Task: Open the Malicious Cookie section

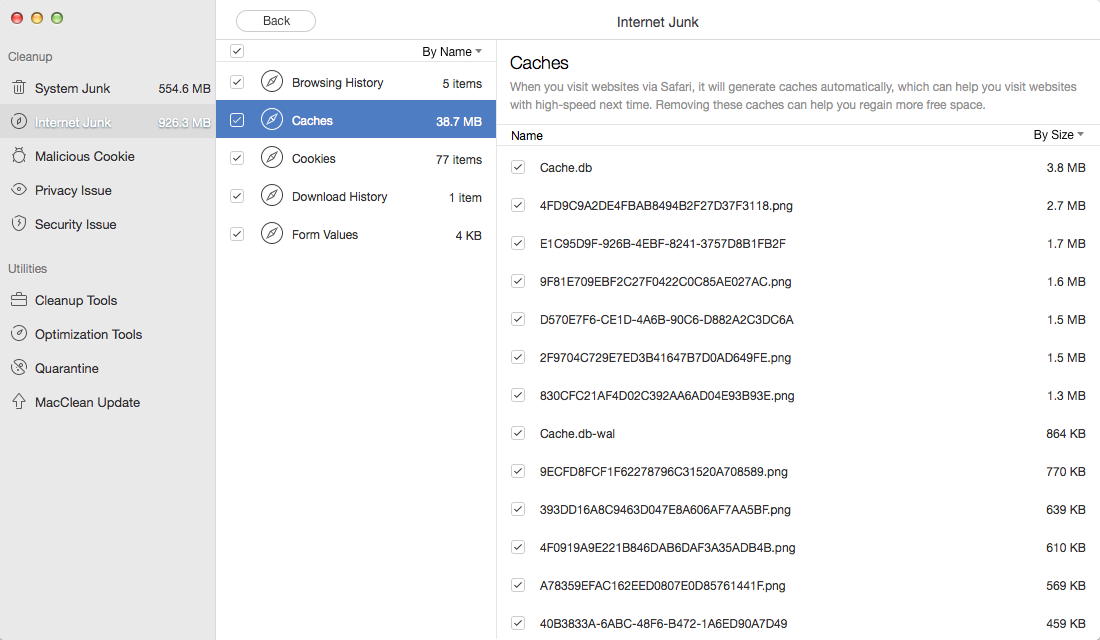Action: click(108, 156)
